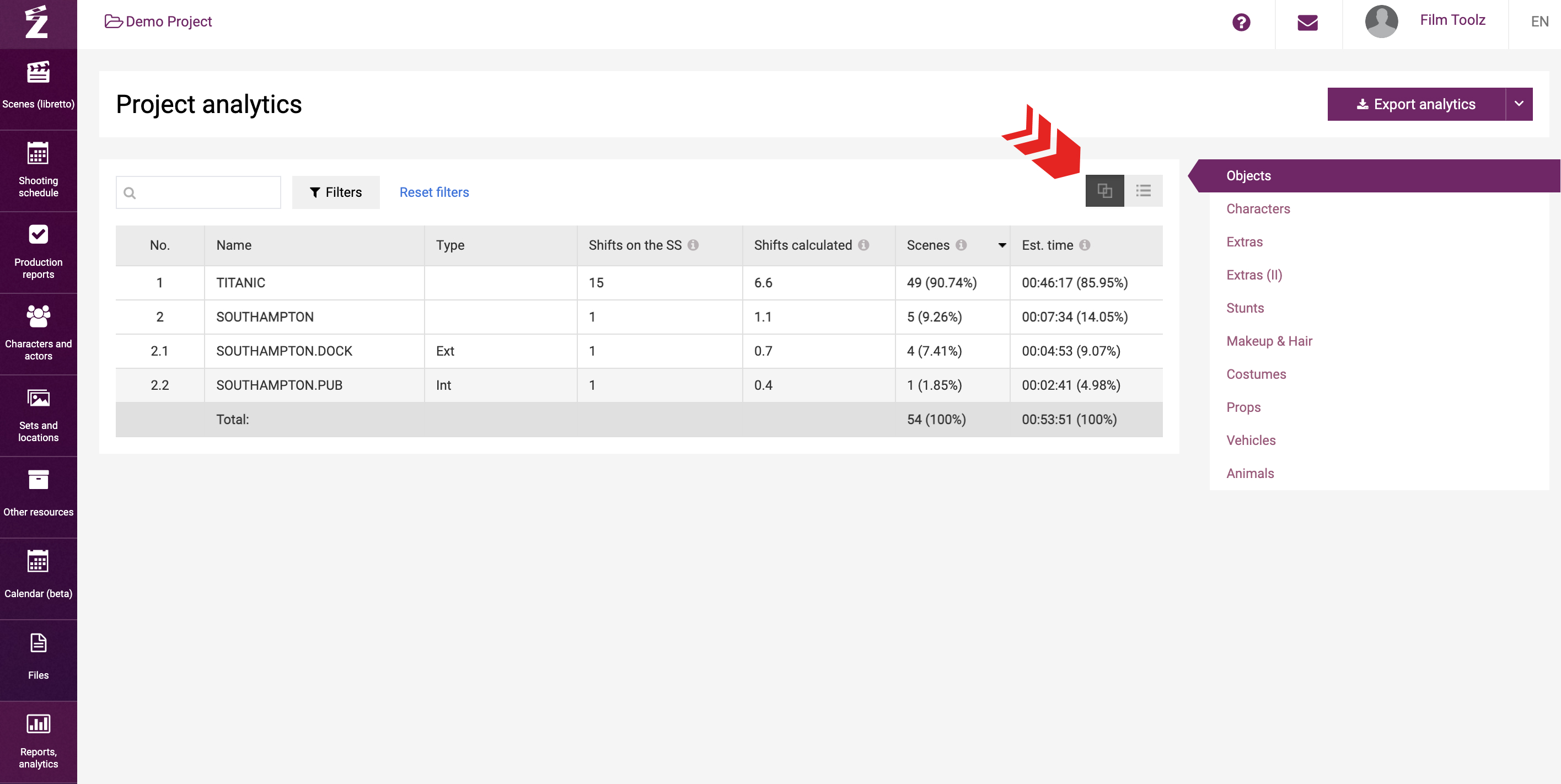Image resolution: width=1561 pixels, height=784 pixels.
Task: Click info icon next to Shifts on the SS
Action: coord(693,245)
